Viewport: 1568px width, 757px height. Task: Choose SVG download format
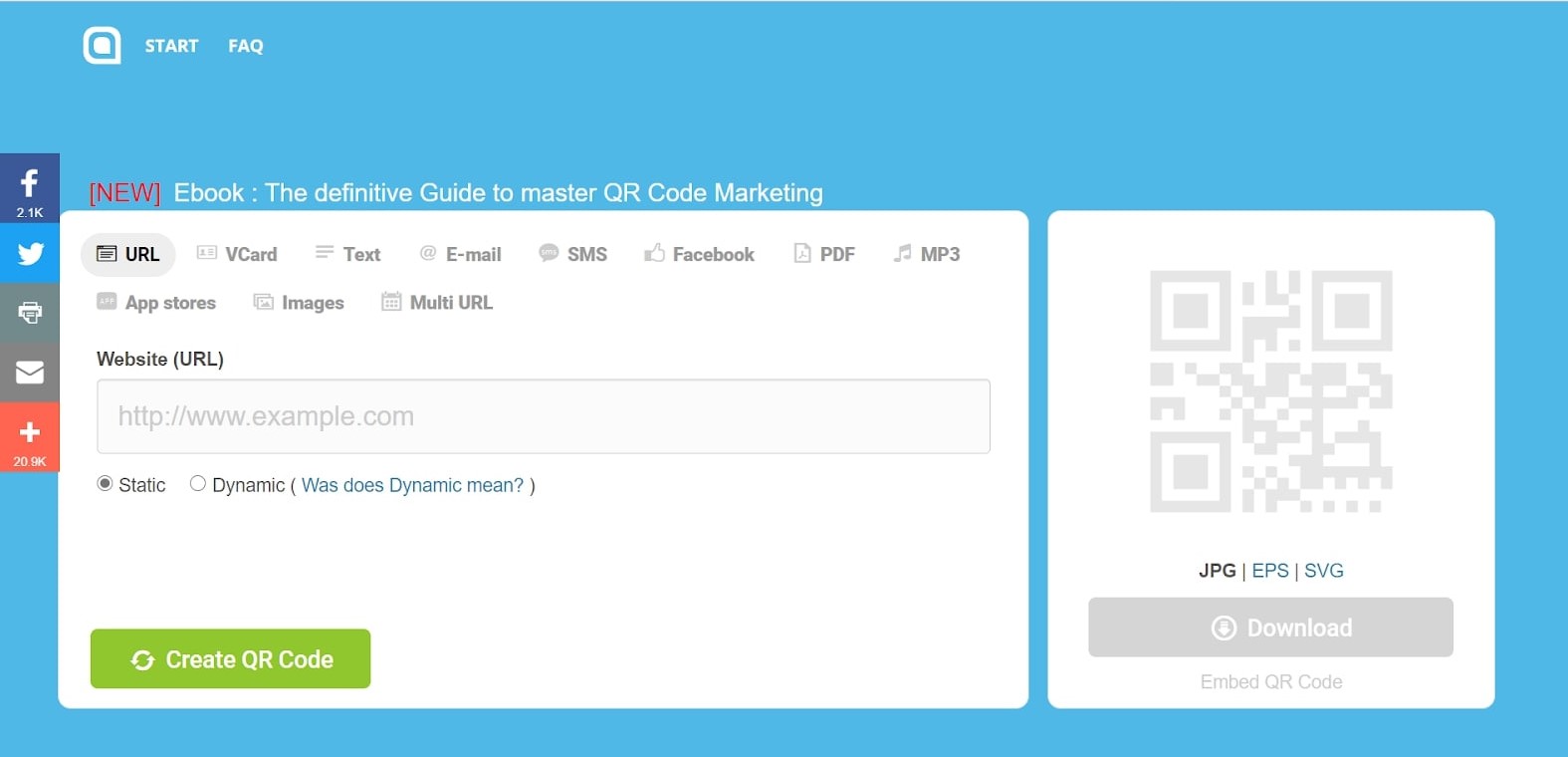coord(1323,571)
